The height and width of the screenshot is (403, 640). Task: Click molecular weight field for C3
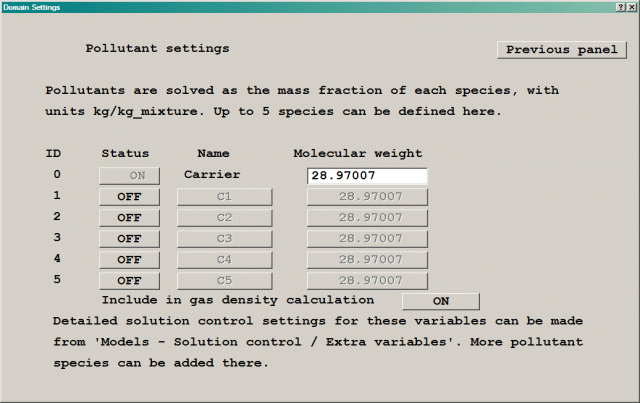[x=367, y=239]
